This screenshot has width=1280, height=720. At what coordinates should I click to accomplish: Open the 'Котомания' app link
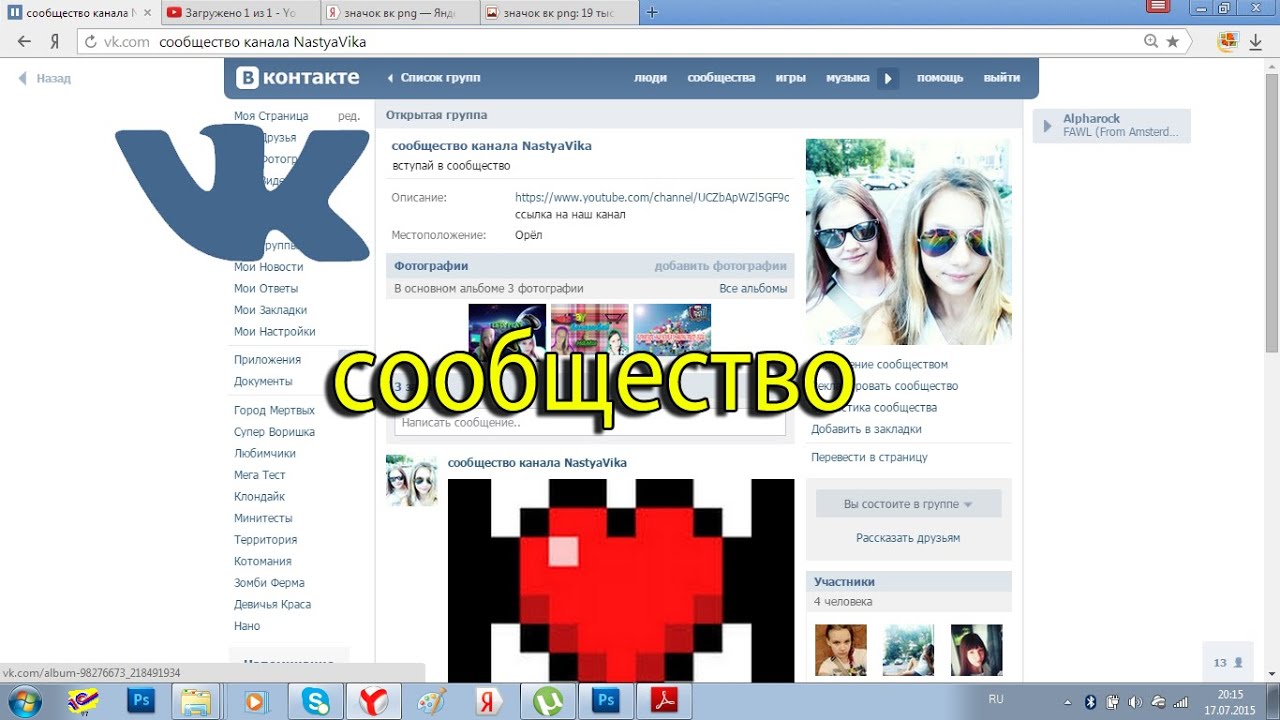tap(262, 562)
